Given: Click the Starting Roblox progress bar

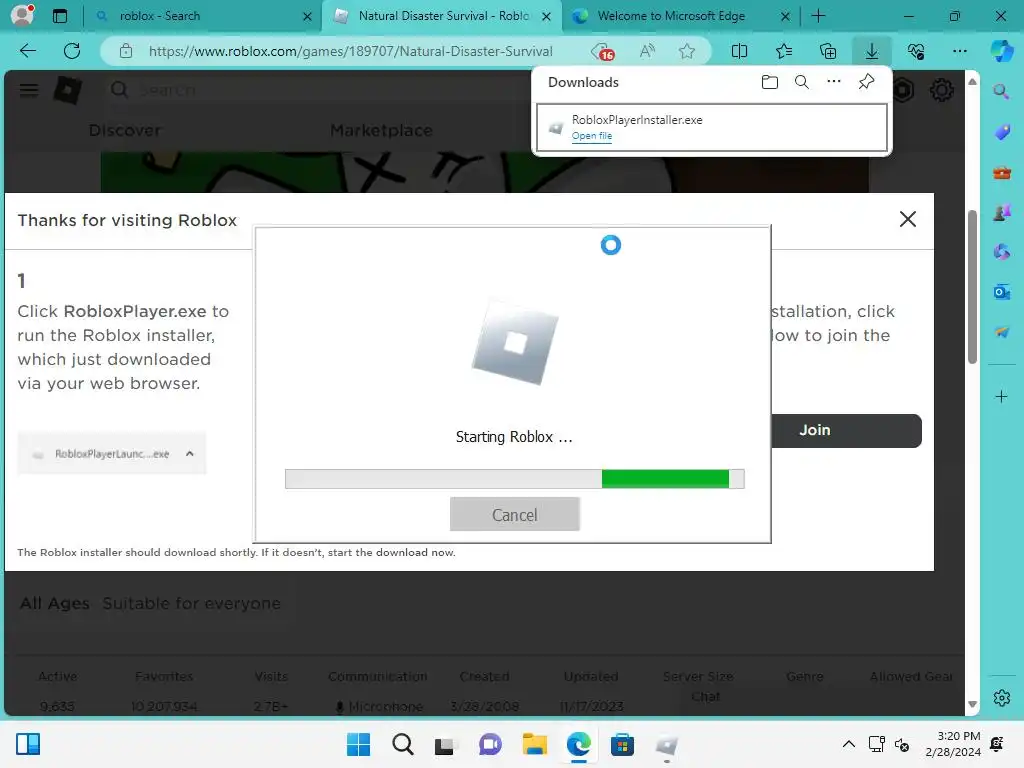Looking at the screenshot, I should coord(515,479).
